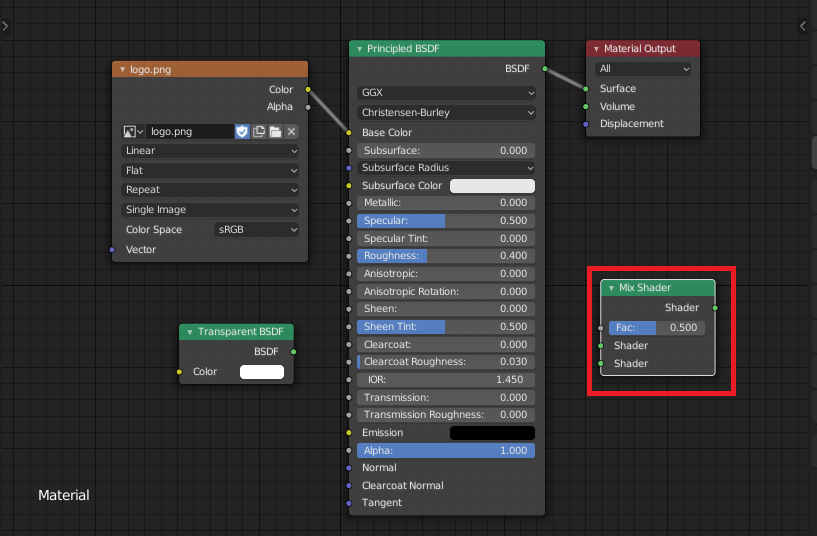Click the Clearcoat Roughness 0.030 slider

(x=446, y=362)
